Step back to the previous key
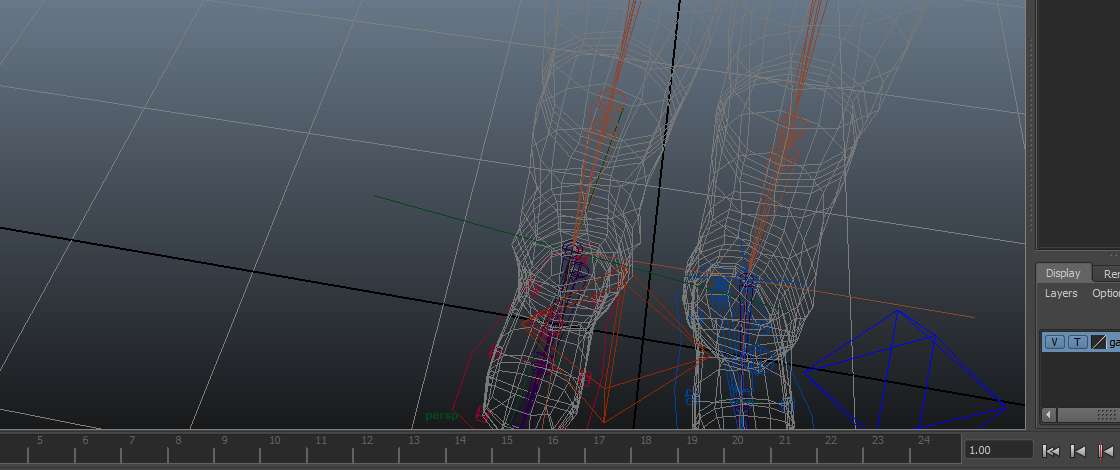1120x470 pixels. pos(1106,451)
